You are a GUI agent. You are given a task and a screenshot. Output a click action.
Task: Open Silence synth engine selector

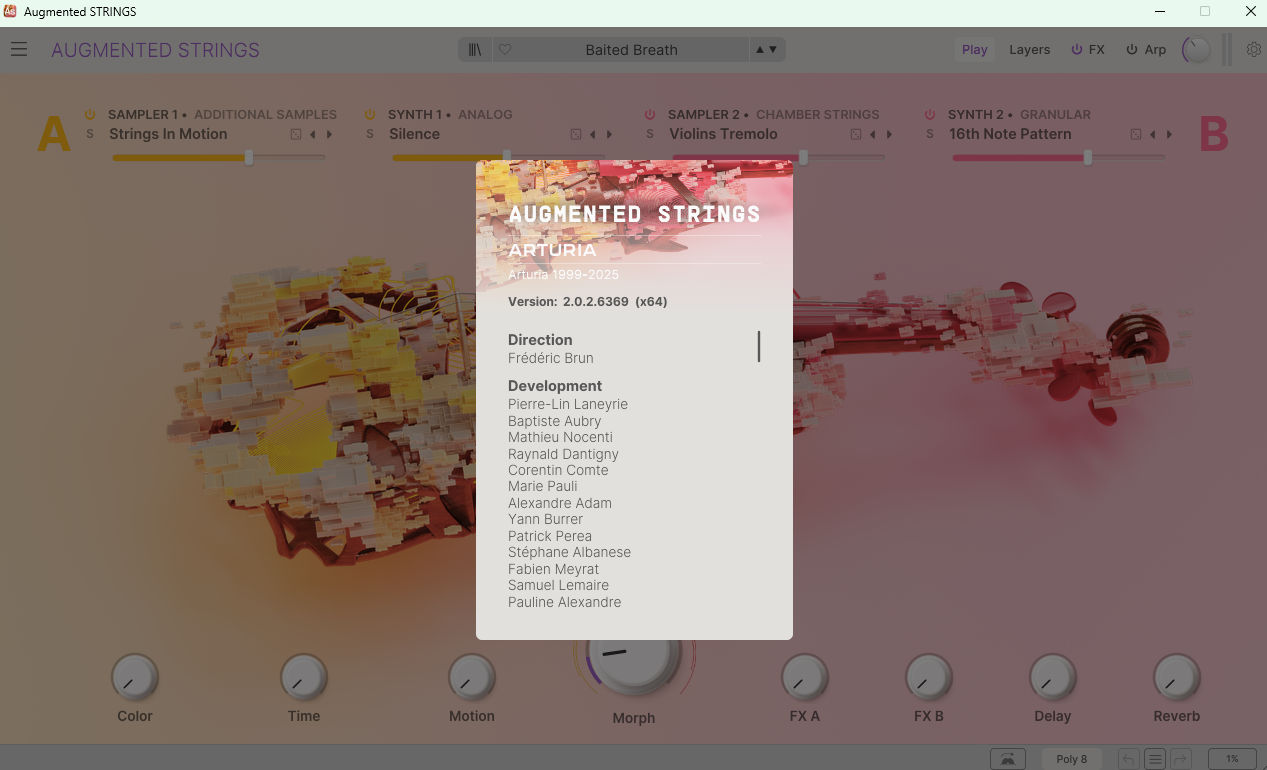414,134
